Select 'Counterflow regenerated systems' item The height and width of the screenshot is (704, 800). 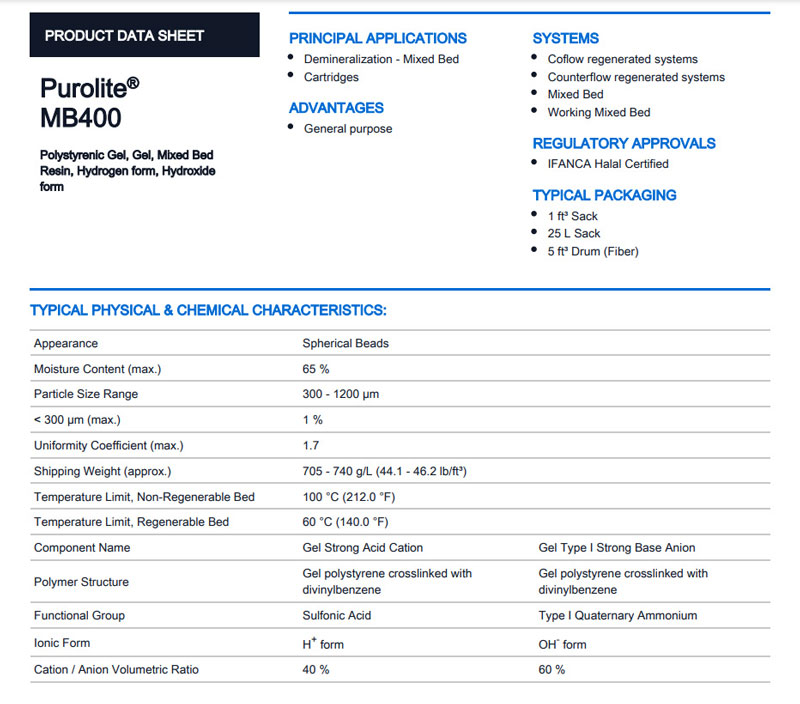pos(636,77)
